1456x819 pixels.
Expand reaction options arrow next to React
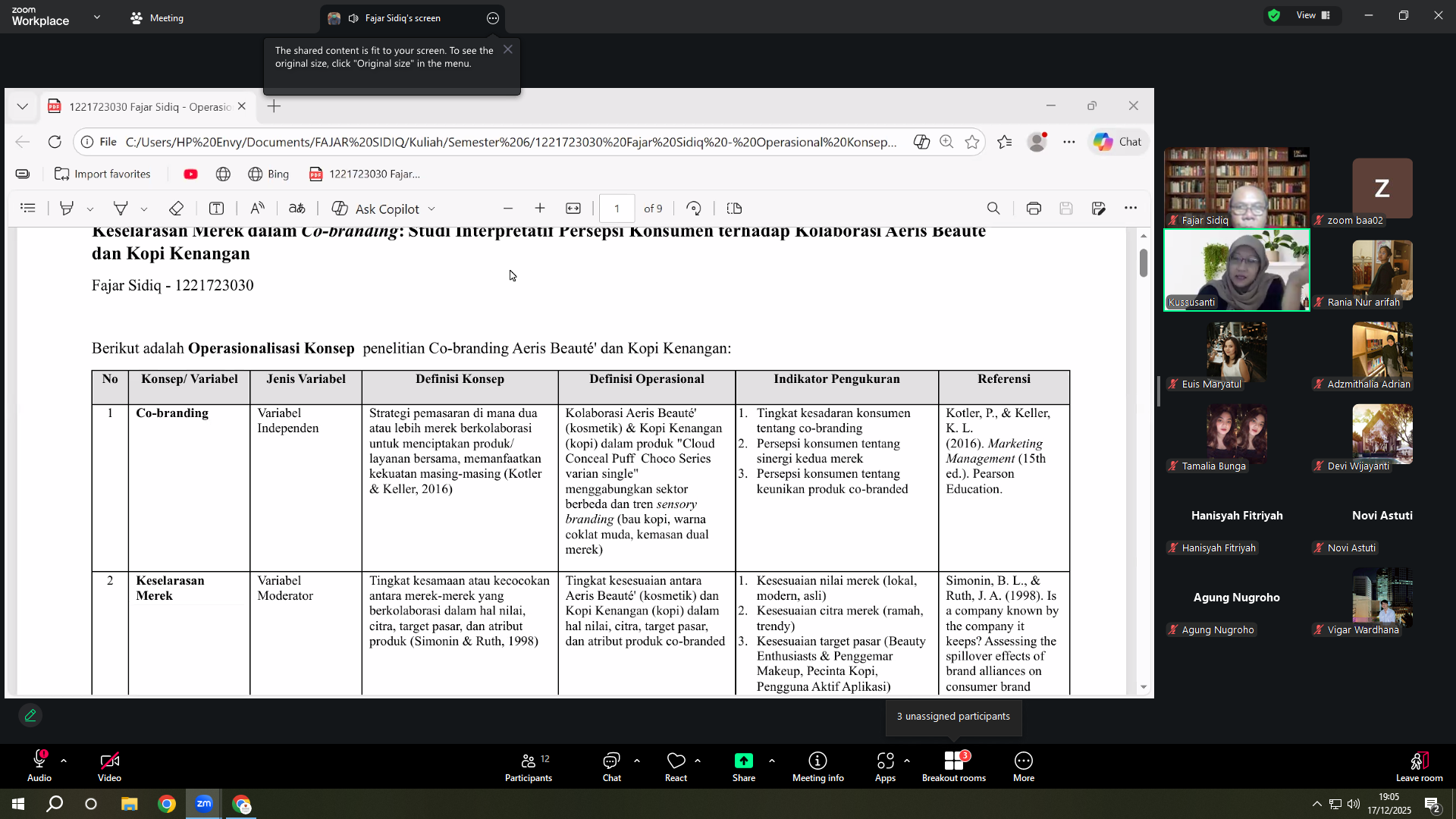(698, 761)
